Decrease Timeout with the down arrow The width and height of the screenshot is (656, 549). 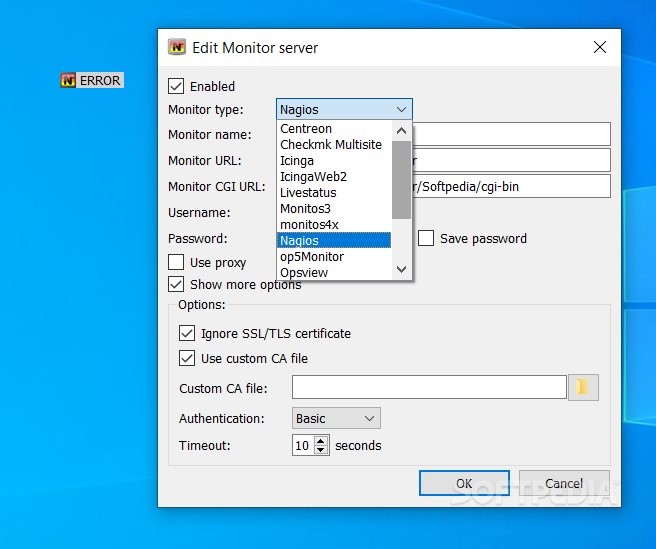[320, 449]
